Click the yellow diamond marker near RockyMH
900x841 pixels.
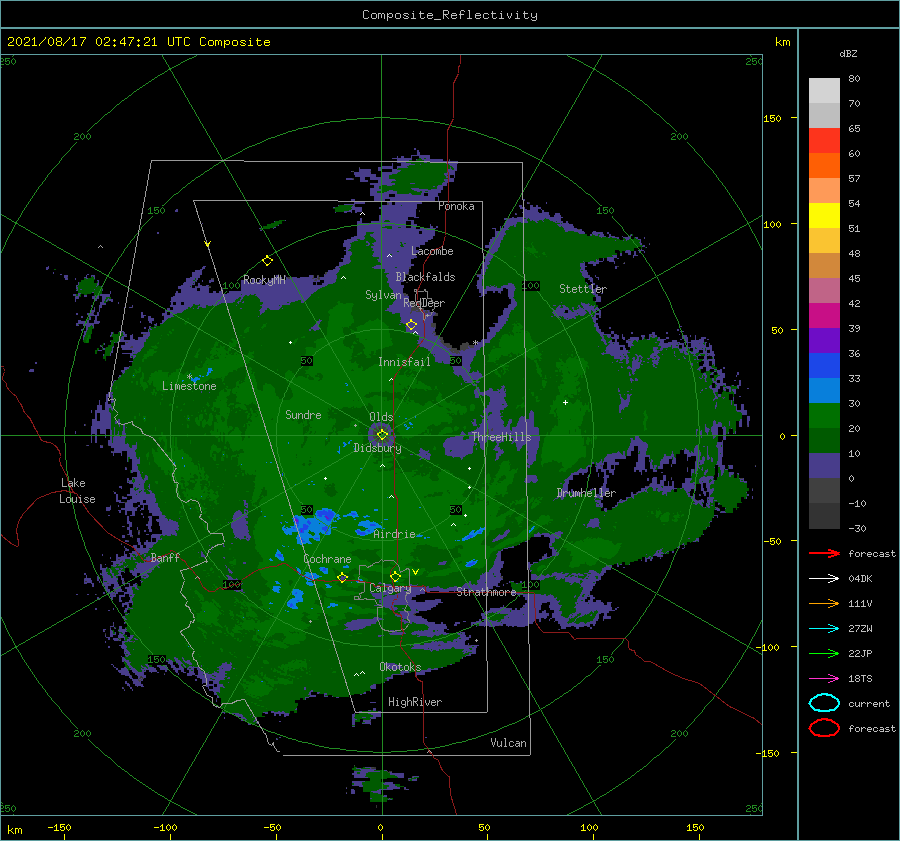[267, 261]
